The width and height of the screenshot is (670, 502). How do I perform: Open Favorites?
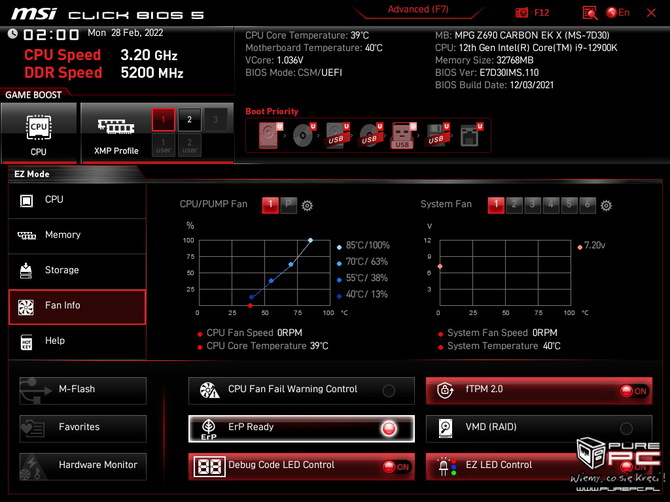(x=83, y=428)
